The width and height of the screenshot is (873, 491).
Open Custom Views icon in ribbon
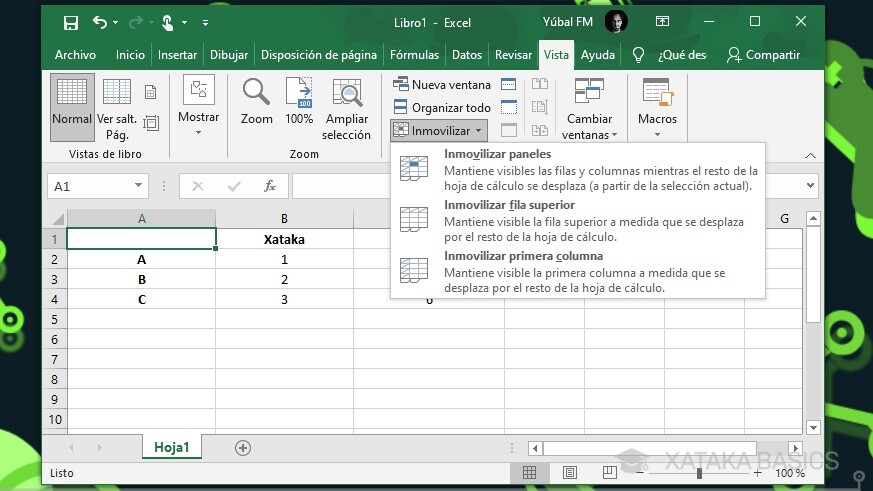click(151, 122)
